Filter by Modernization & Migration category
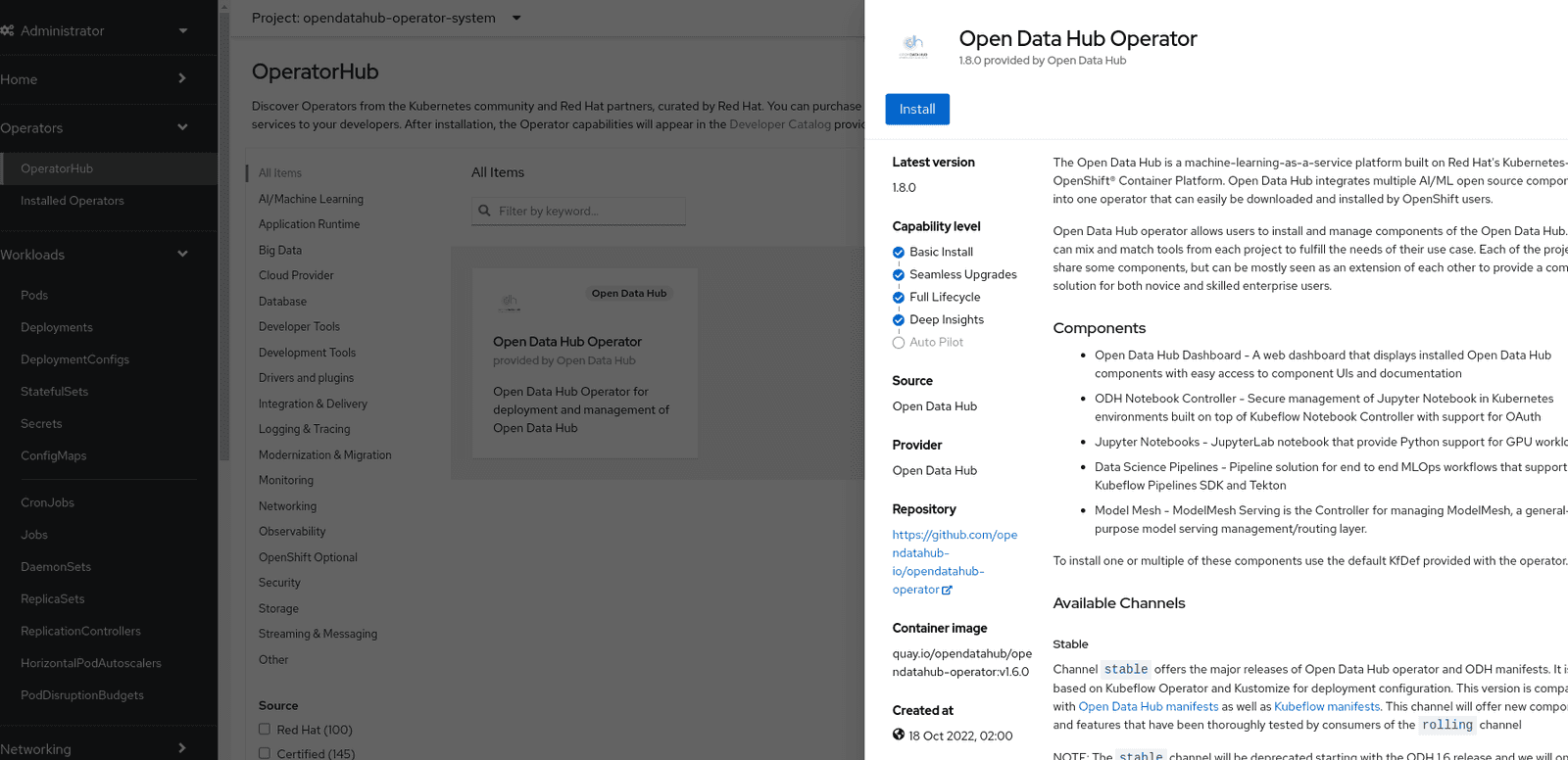This screenshot has height=760, width=1568. click(x=324, y=455)
